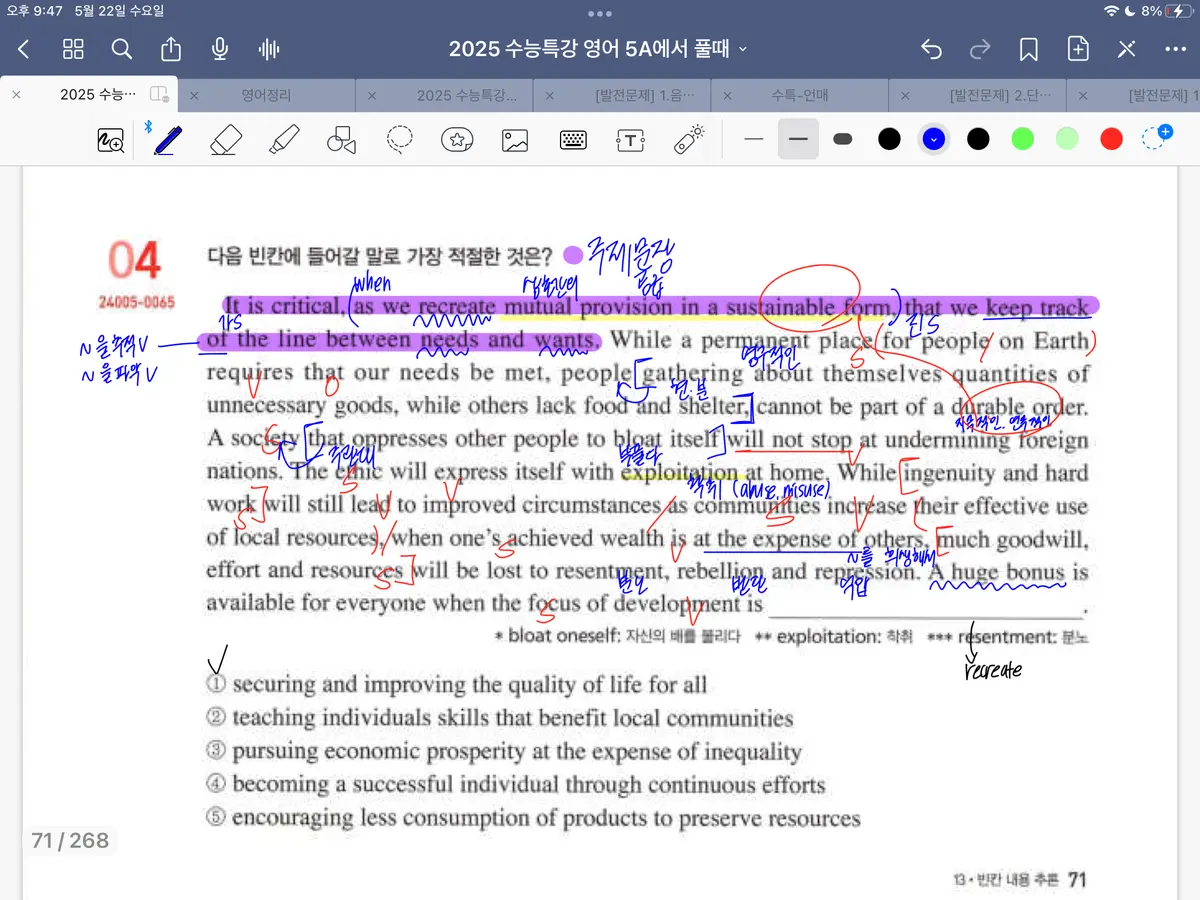Select the Eraser tool

[x=227, y=140]
